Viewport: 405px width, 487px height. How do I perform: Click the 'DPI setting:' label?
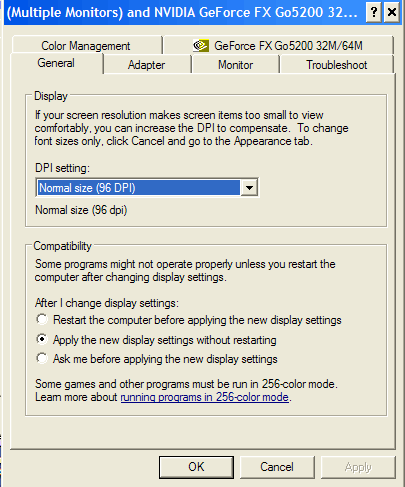(62, 168)
